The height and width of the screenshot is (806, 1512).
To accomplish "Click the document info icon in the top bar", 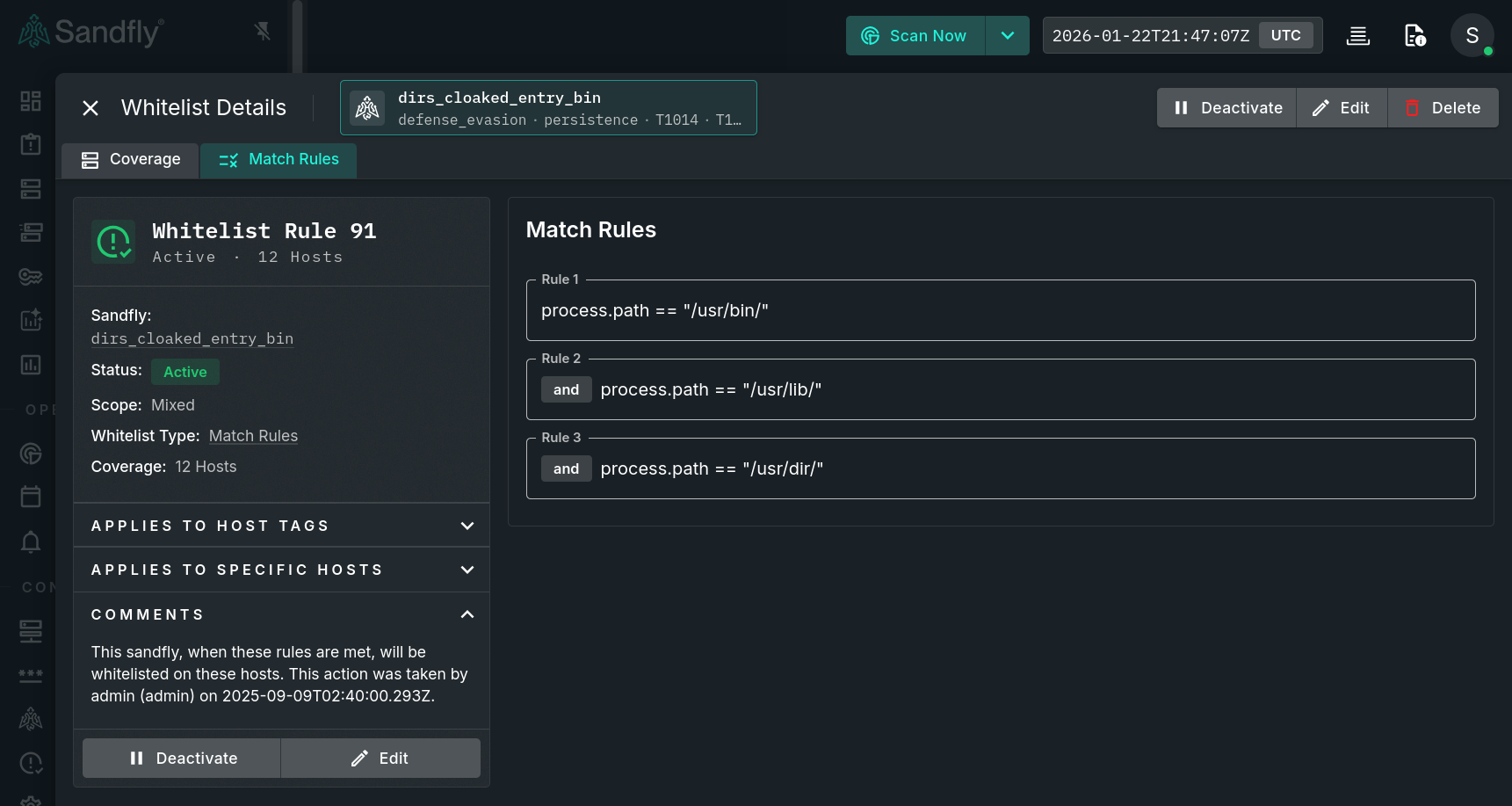I will tap(1414, 35).
